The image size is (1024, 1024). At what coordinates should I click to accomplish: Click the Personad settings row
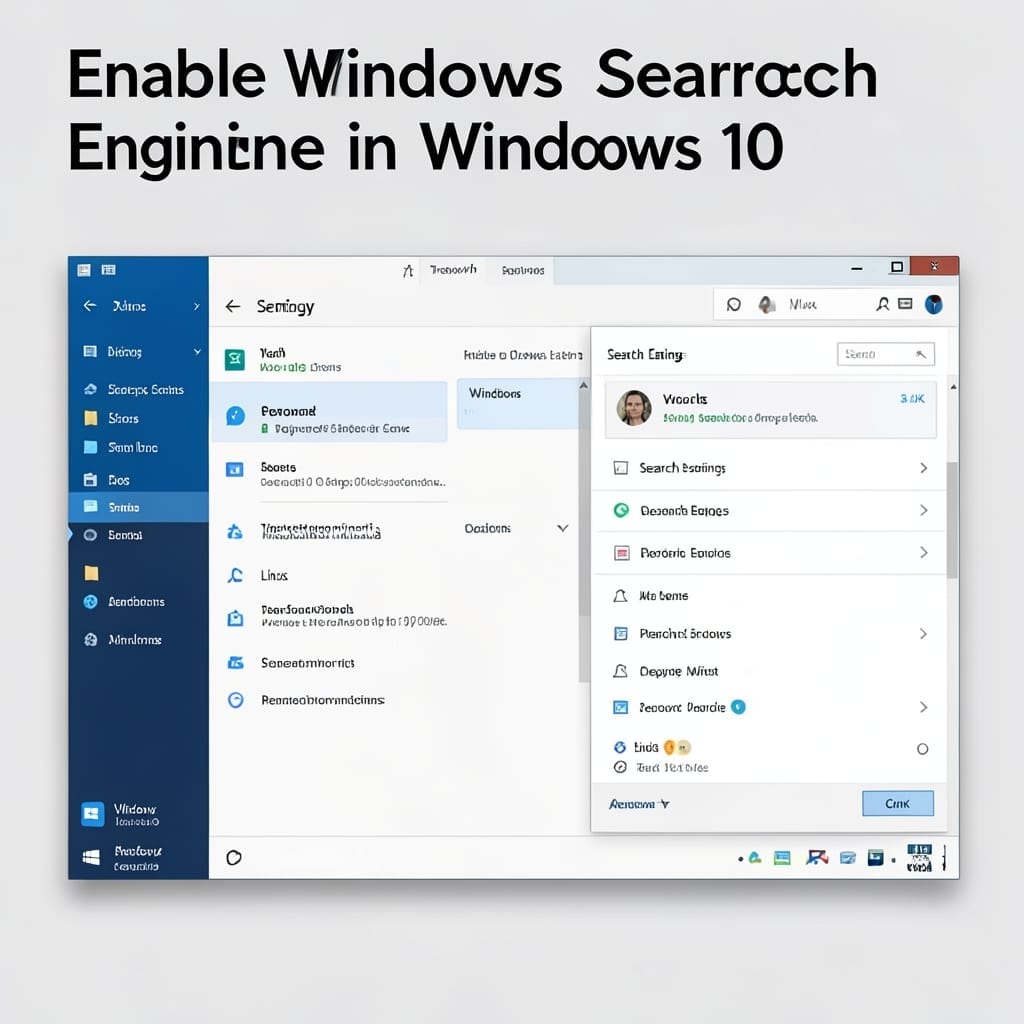coord(329,412)
